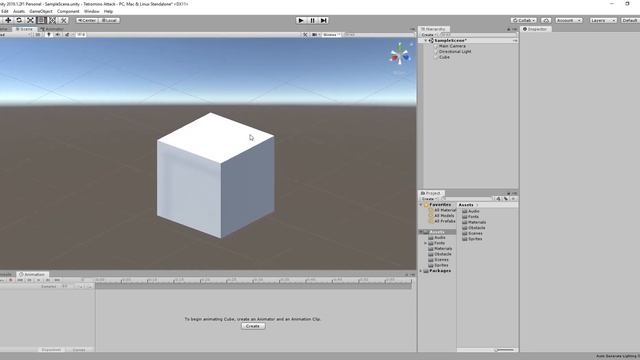Collapse the SampleScene tree row
Screen dimensions: 640x360
coord(426,41)
